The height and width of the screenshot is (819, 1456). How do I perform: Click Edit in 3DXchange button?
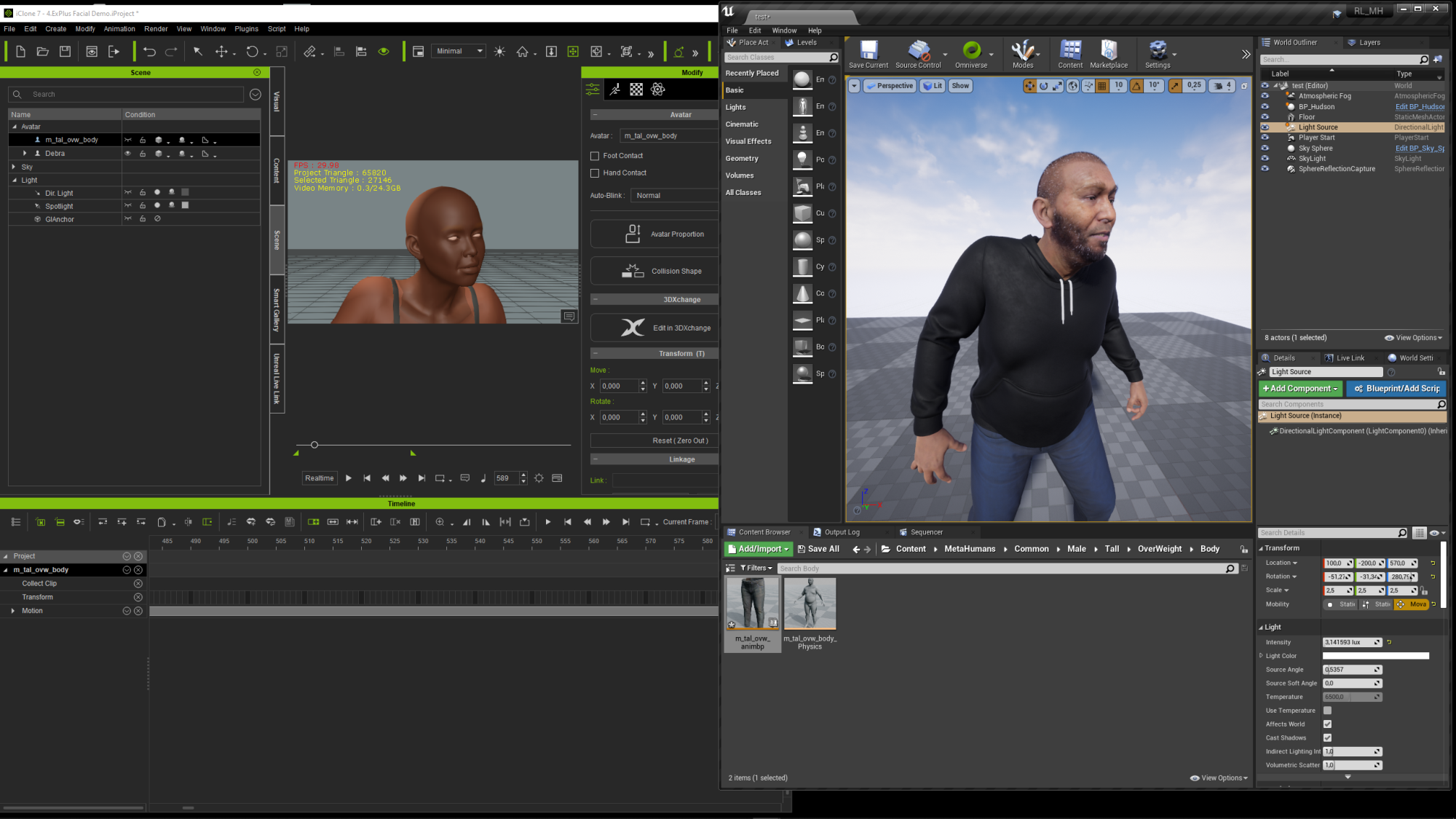point(654,328)
